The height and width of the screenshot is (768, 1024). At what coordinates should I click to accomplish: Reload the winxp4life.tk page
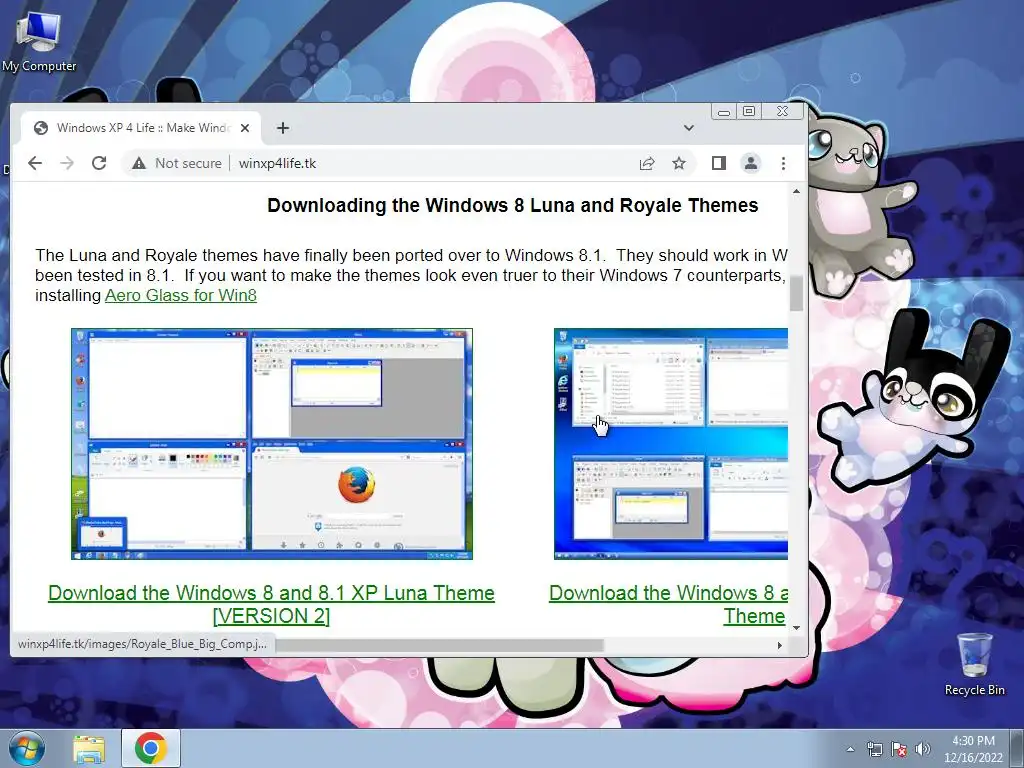click(99, 163)
